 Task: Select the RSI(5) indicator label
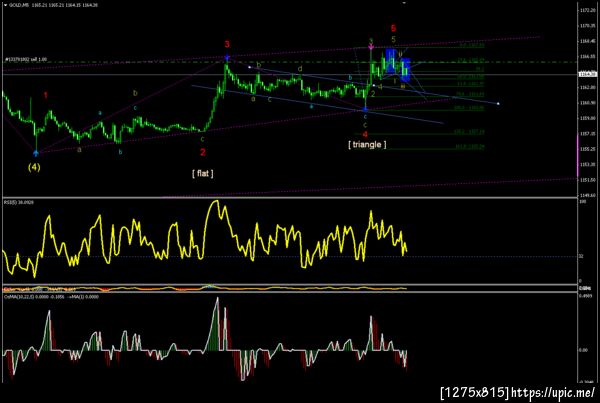(x=18, y=202)
